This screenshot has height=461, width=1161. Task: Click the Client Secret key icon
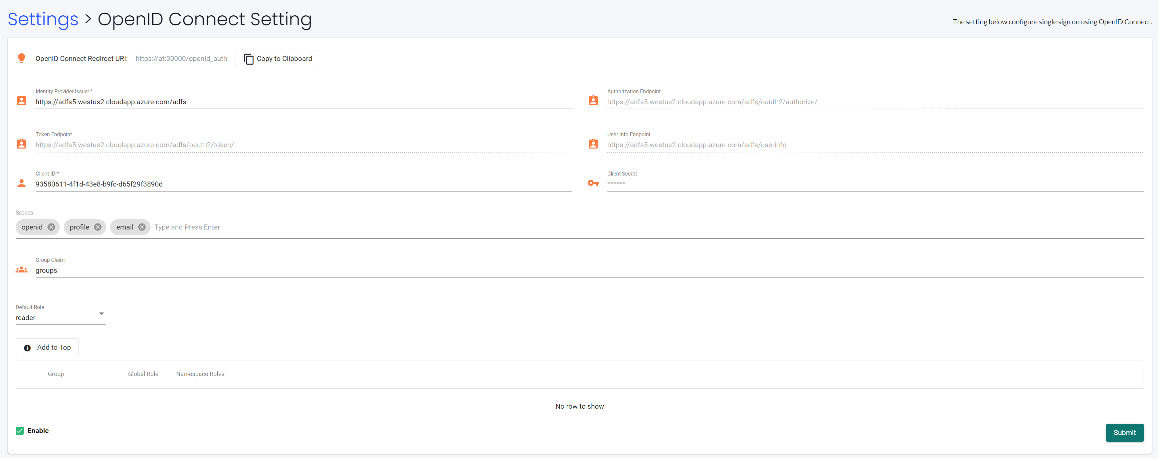[593, 183]
